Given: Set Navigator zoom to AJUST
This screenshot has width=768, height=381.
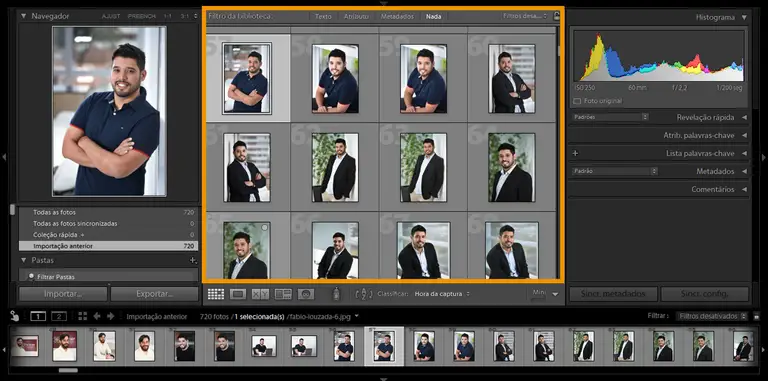Looking at the screenshot, I should point(111,16).
